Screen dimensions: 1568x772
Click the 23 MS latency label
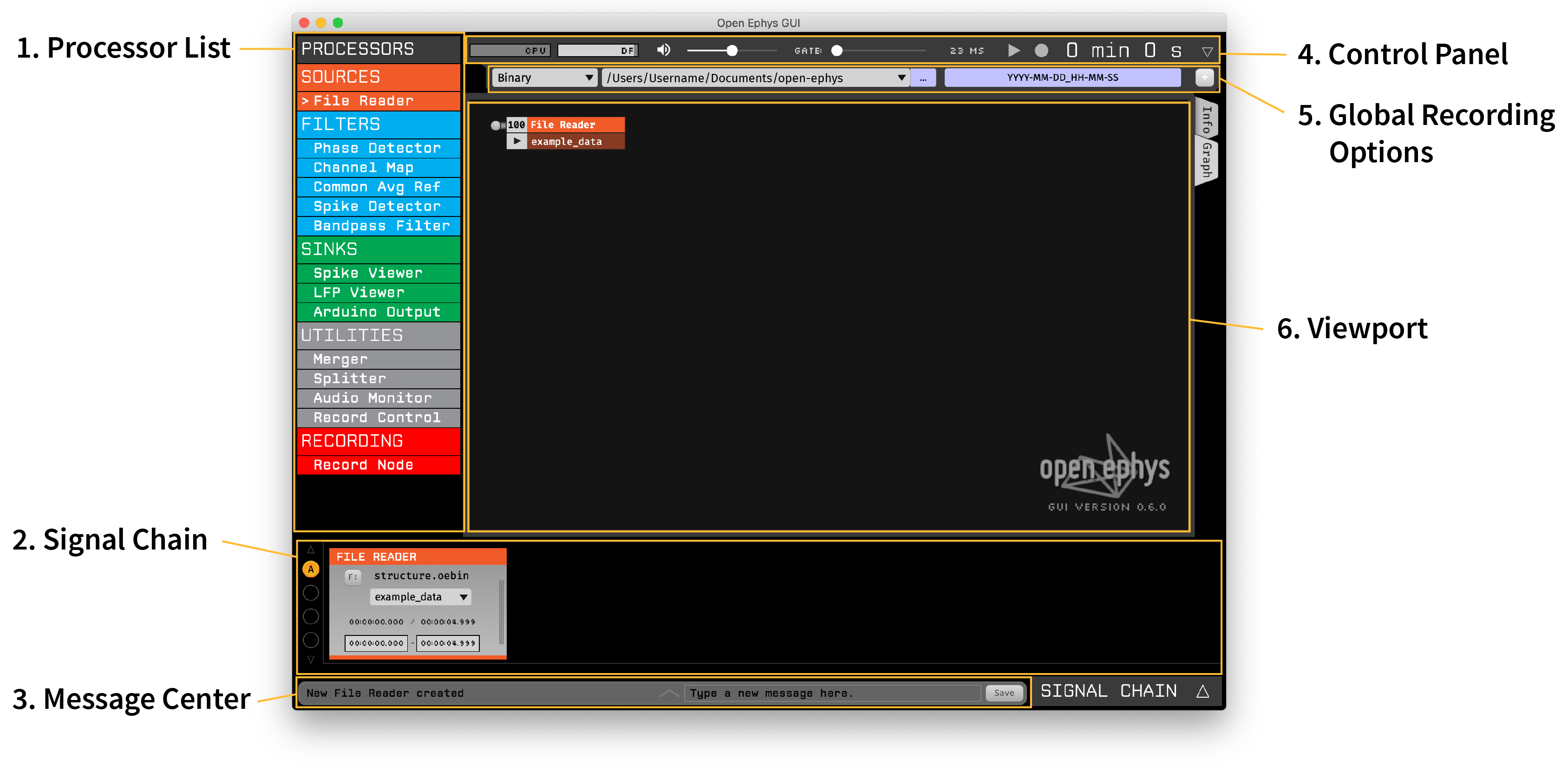point(967,51)
